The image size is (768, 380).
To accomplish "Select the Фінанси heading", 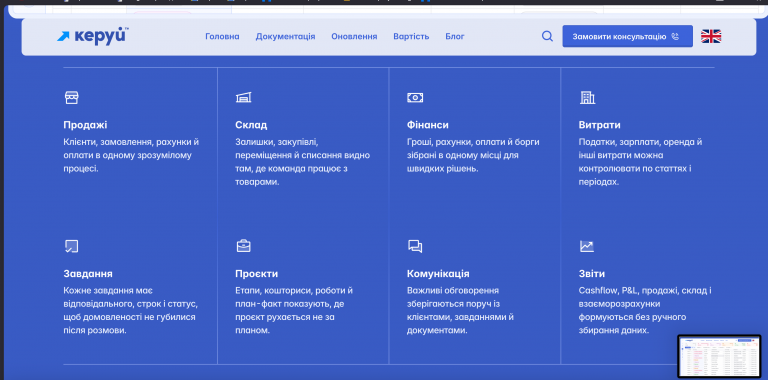I will pyautogui.click(x=428, y=125).
